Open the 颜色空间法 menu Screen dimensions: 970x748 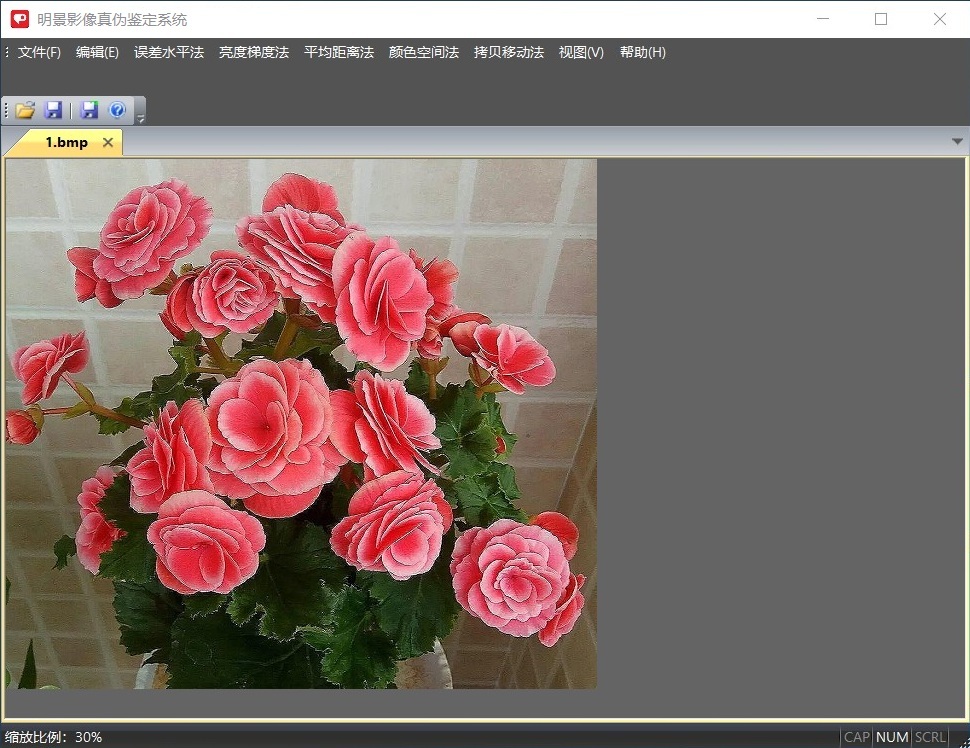click(424, 52)
